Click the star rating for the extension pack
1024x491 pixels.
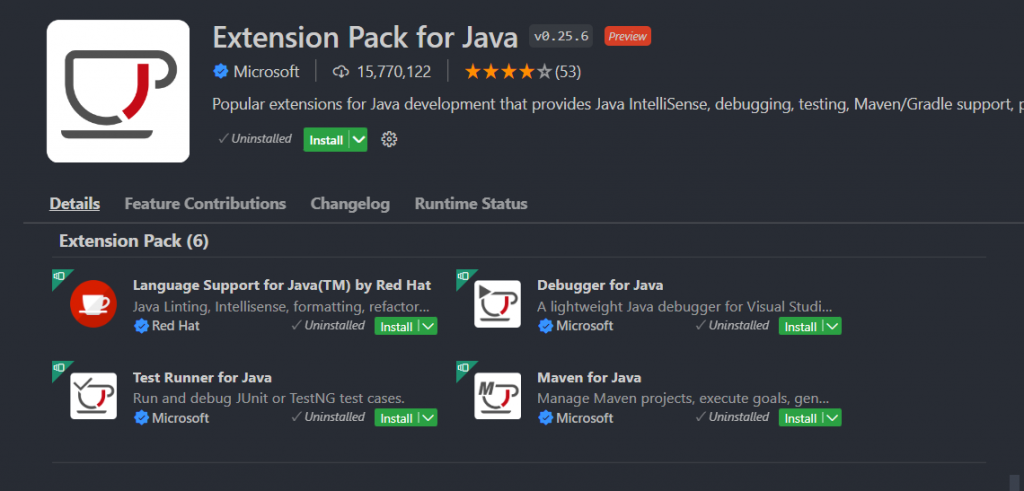pos(508,72)
